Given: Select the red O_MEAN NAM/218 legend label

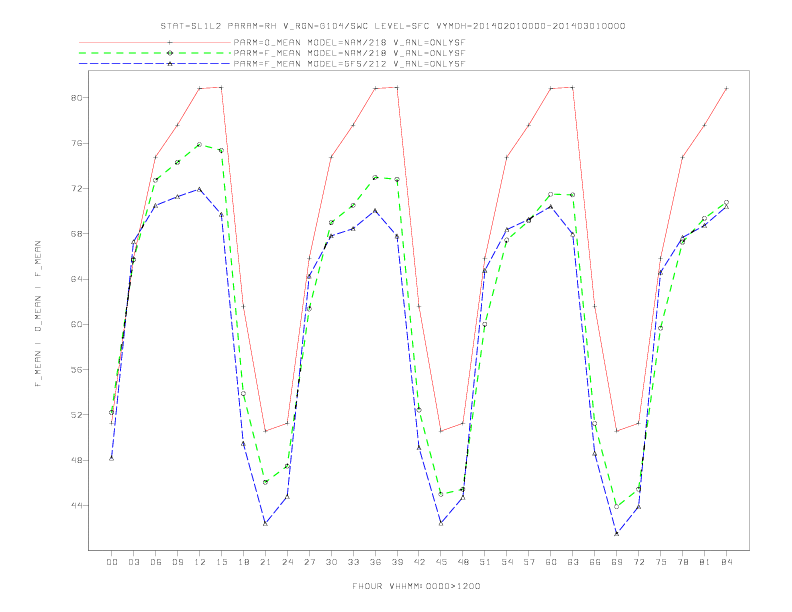Looking at the screenshot, I should coord(349,42).
